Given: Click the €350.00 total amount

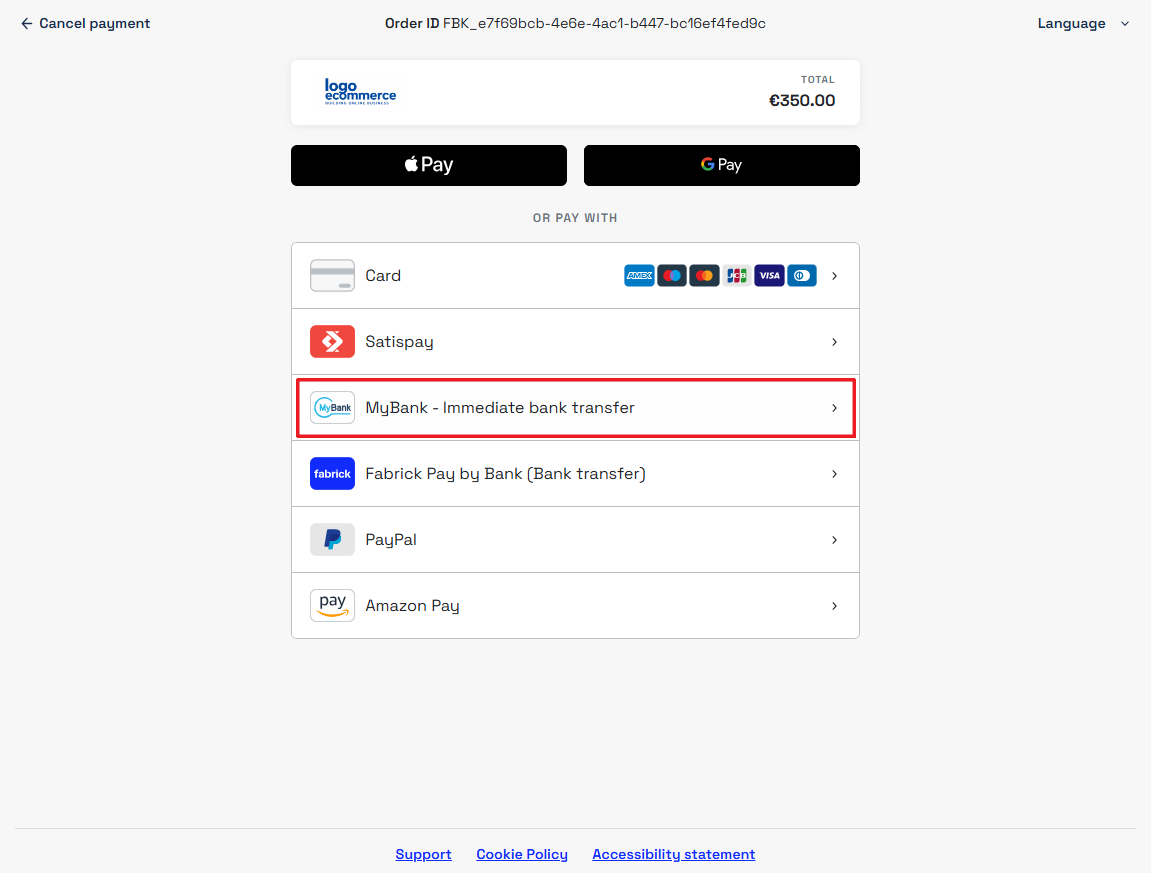Looking at the screenshot, I should click(x=802, y=101).
